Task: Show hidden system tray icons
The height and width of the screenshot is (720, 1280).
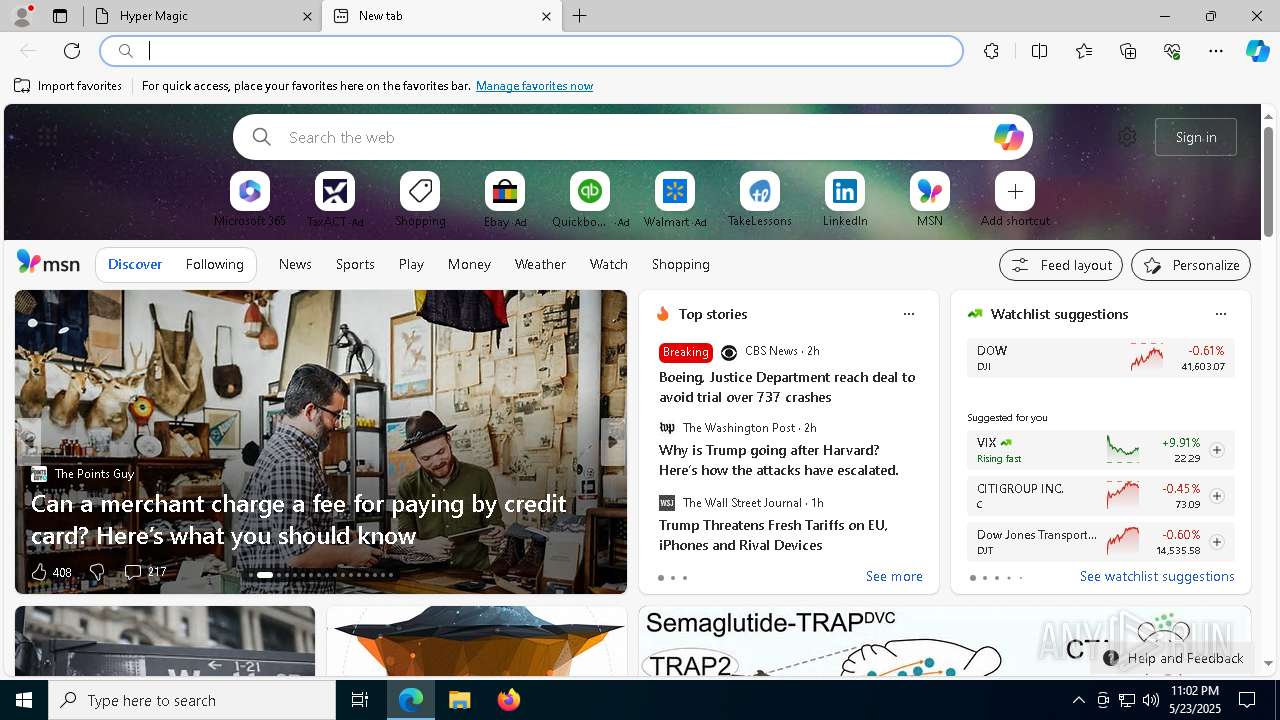Action: pyautogui.click(x=1078, y=700)
